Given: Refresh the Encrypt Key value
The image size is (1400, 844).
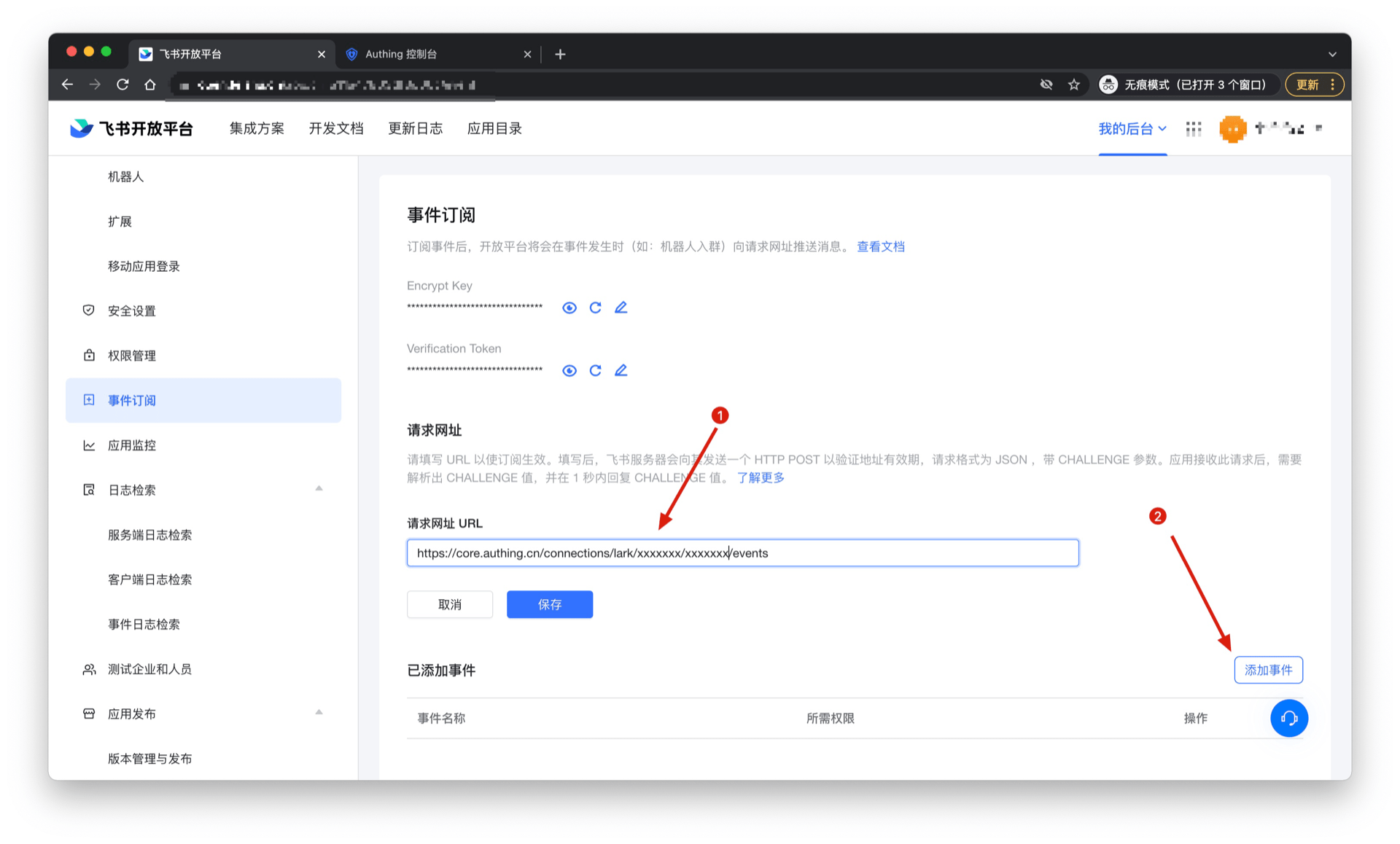Looking at the screenshot, I should tap(595, 308).
